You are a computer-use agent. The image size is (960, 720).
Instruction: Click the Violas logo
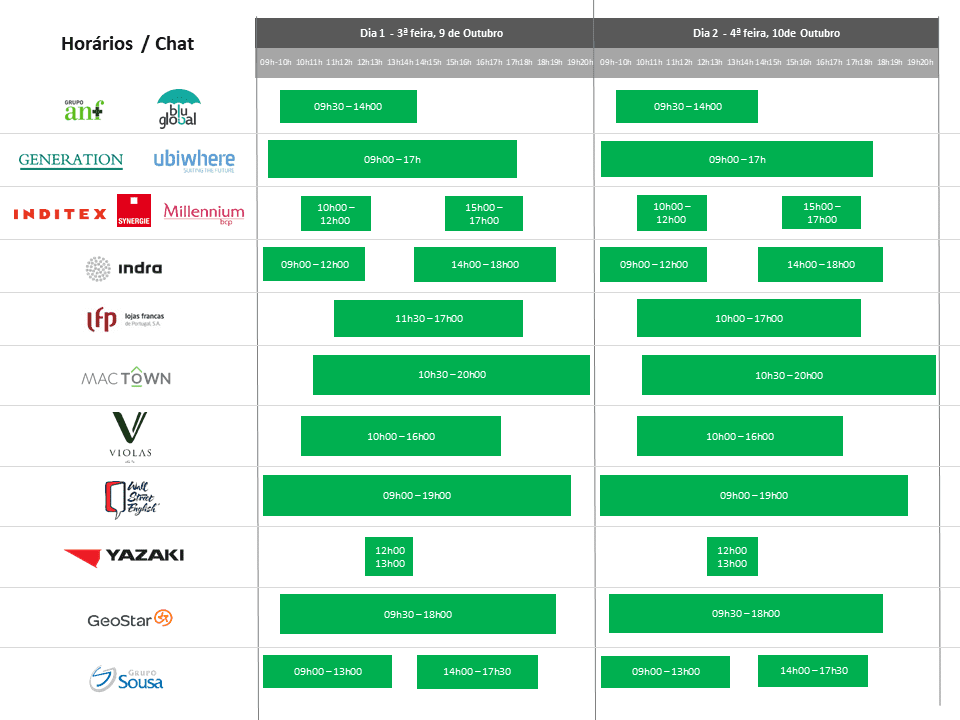[130, 435]
